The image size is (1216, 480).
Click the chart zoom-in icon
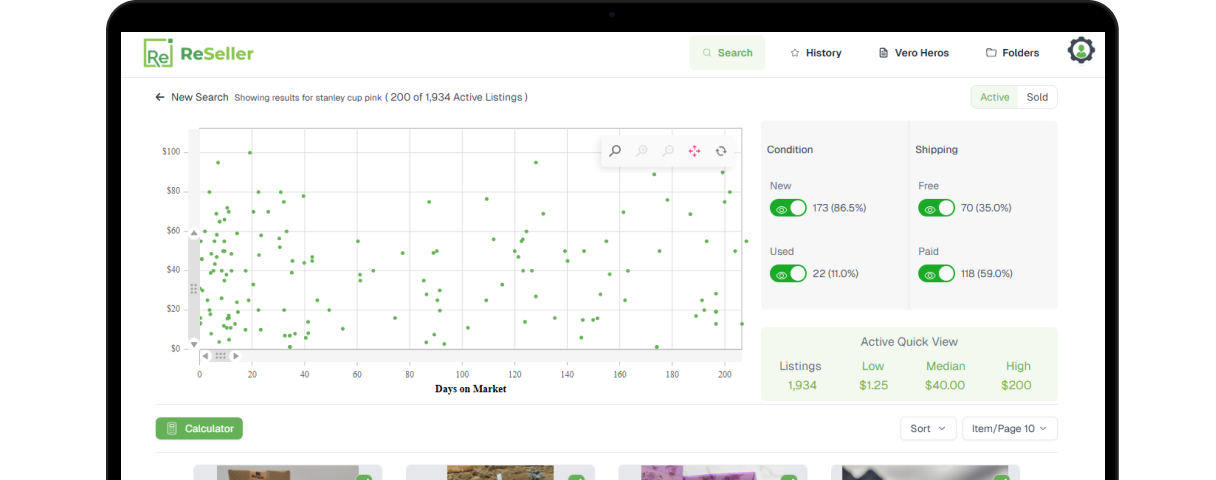tap(642, 151)
